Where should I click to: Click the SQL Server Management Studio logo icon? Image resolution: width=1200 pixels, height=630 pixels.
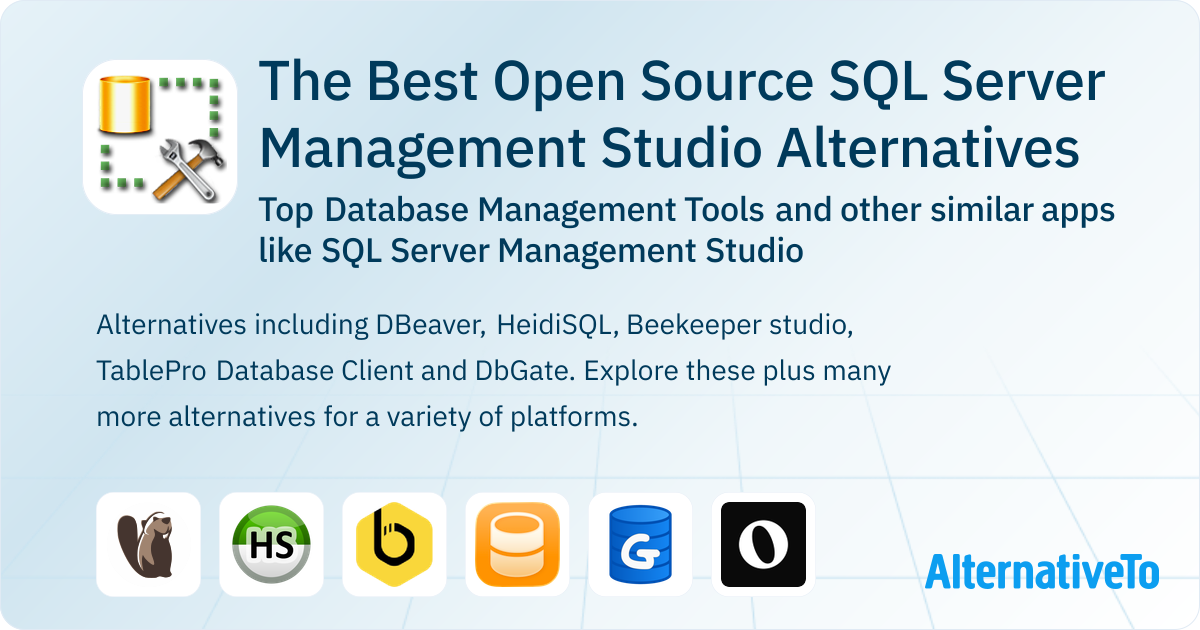click(x=160, y=137)
